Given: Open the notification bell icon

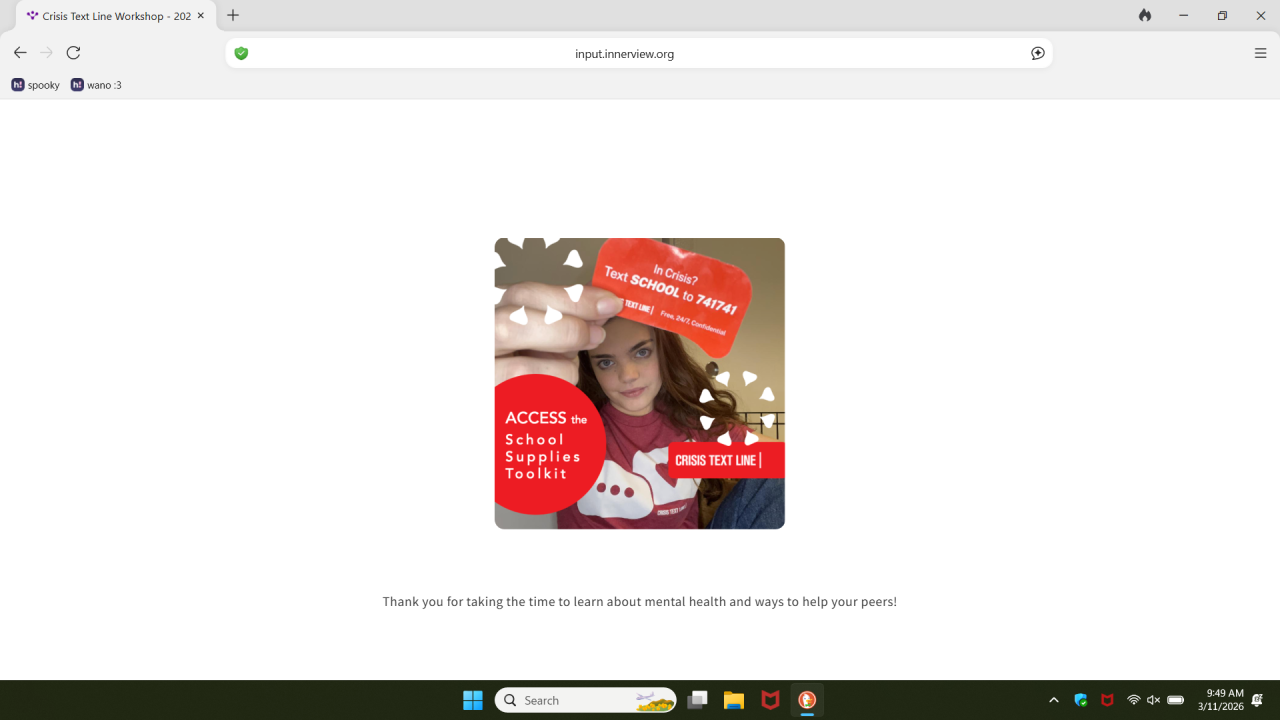Looking at the screenshot, I should (x=1257, y=700).
